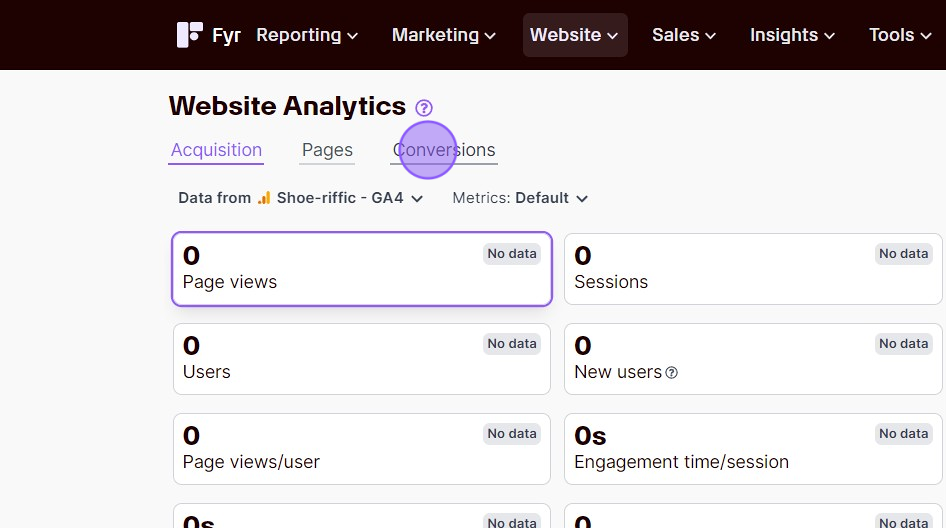Open the Insights menu

tap(793, 35)
